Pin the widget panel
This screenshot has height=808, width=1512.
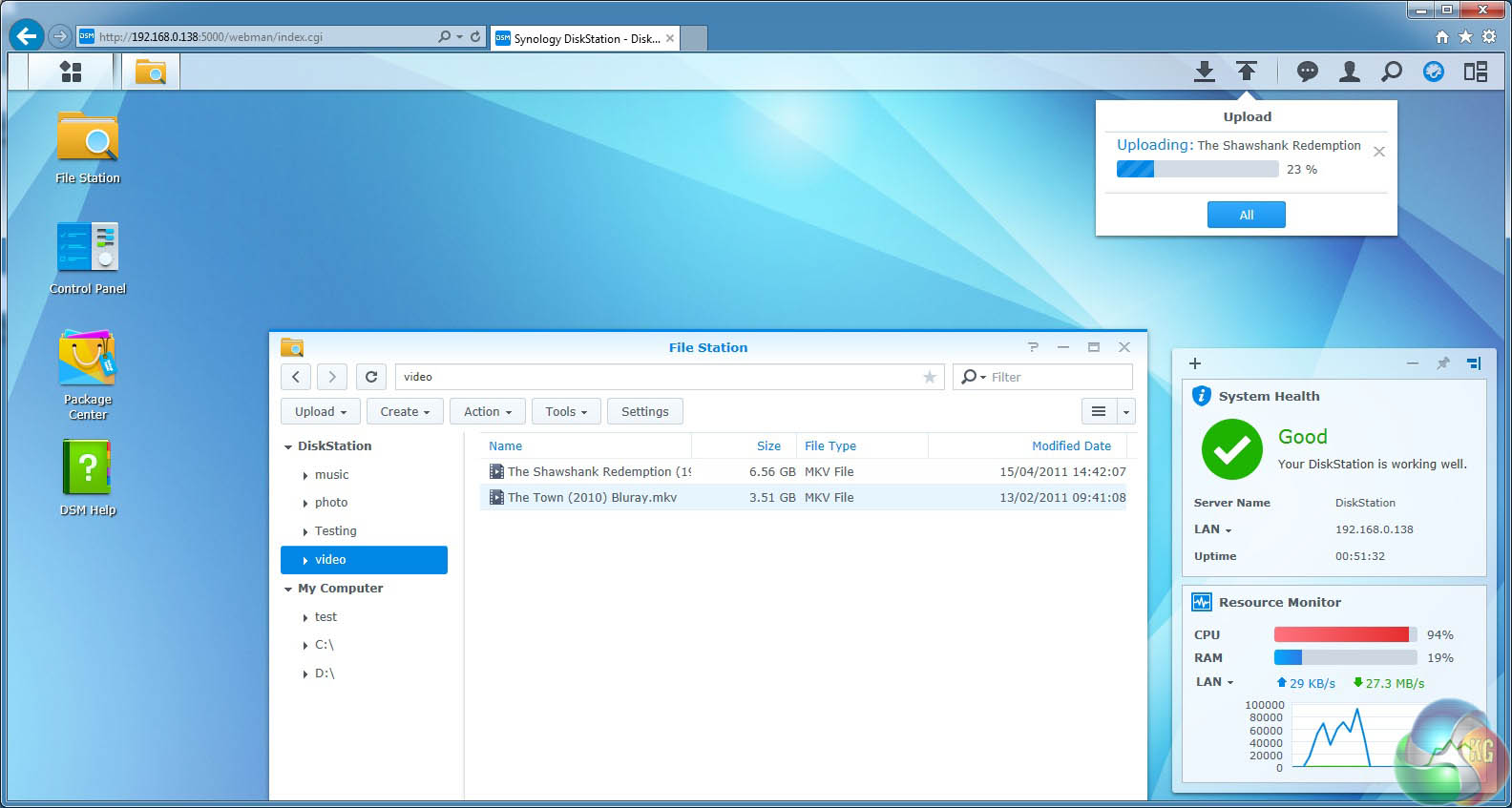point(1443,363)
